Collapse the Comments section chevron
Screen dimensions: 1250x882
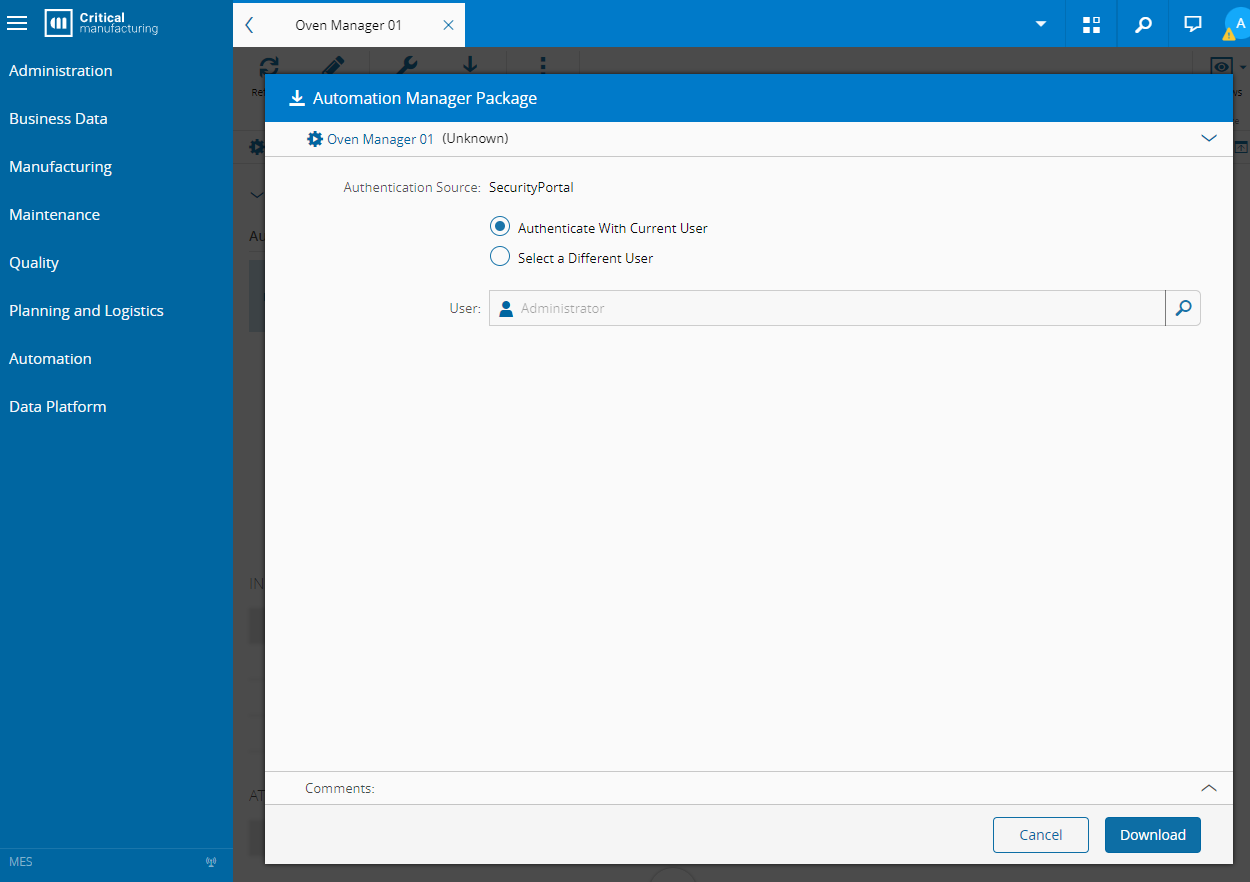click(1209, 788)
